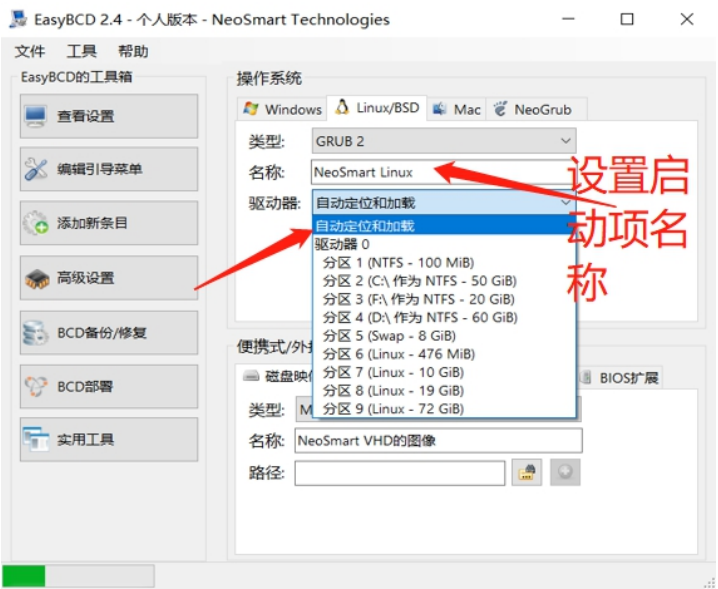
Task: Choose 分区 9 (Linux - 72 GiB)
Action: point(444,409)
